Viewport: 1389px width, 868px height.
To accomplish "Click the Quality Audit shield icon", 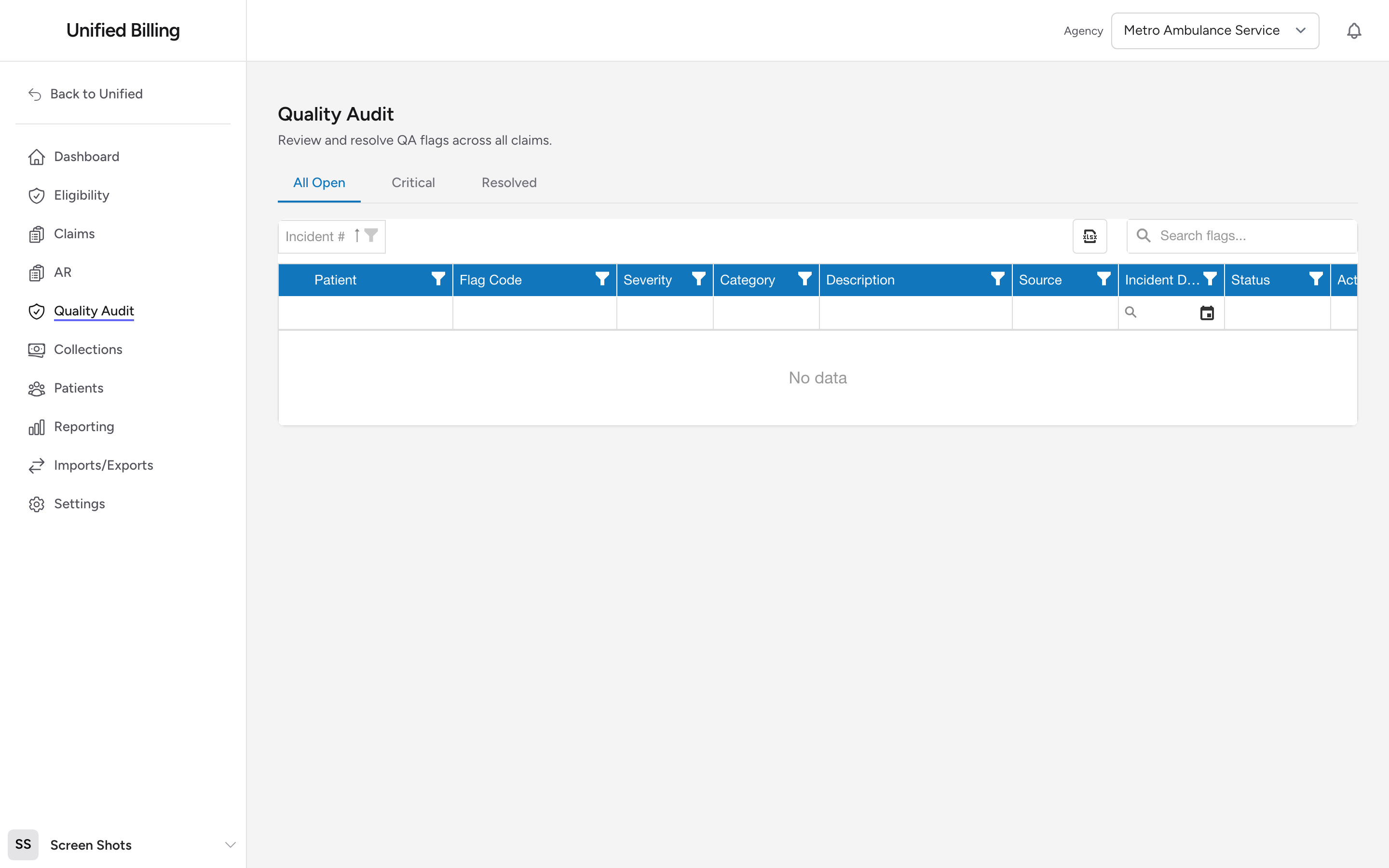I will pos(37,311).
